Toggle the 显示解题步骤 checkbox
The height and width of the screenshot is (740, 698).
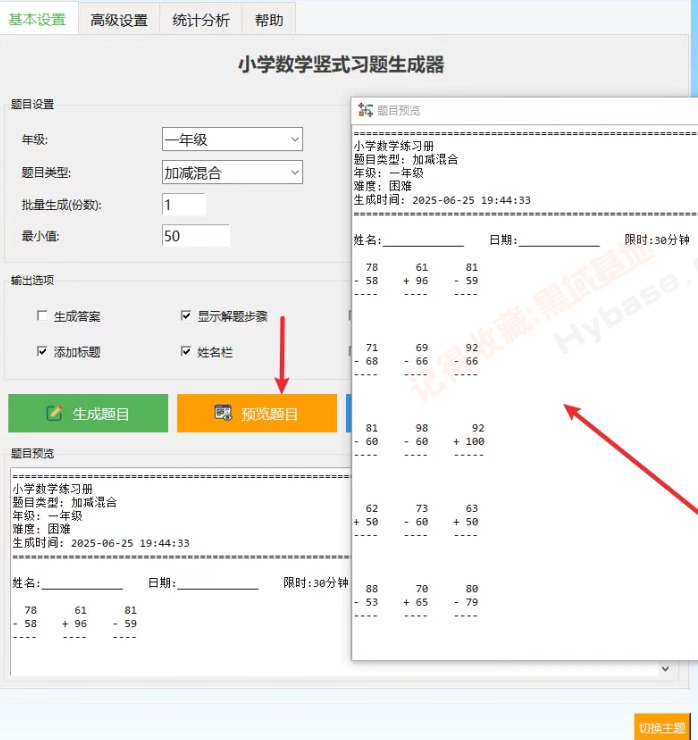click(186, 315)
